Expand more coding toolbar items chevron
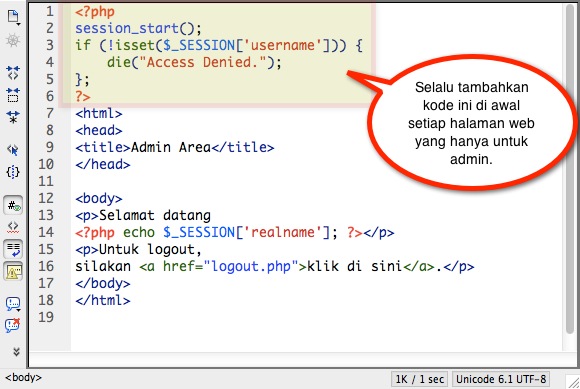580x389 pixels. (16, 351)
